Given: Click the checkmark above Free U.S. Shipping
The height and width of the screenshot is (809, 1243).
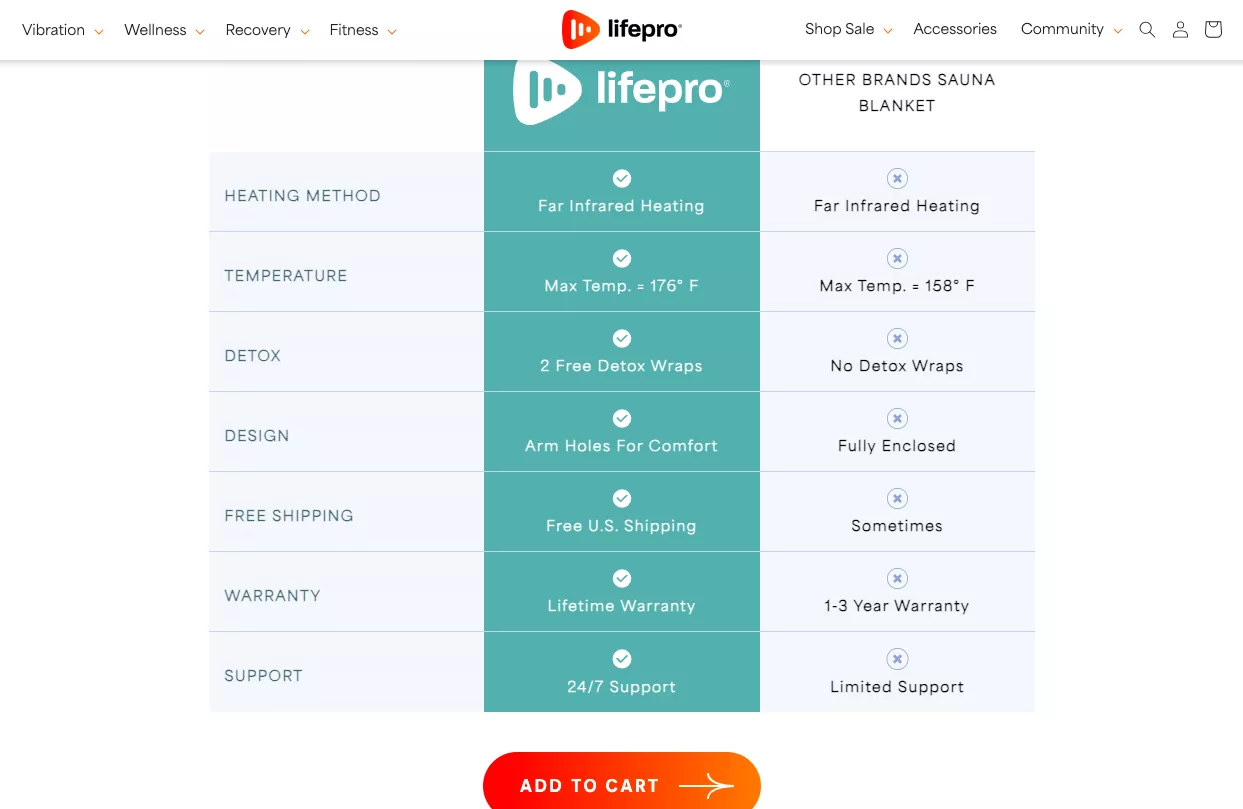Looking at the screenshot, I should (x=622, y=498).
